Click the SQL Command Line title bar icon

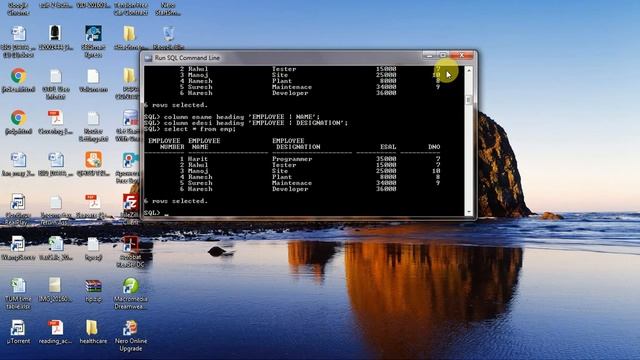pos(148,58)
